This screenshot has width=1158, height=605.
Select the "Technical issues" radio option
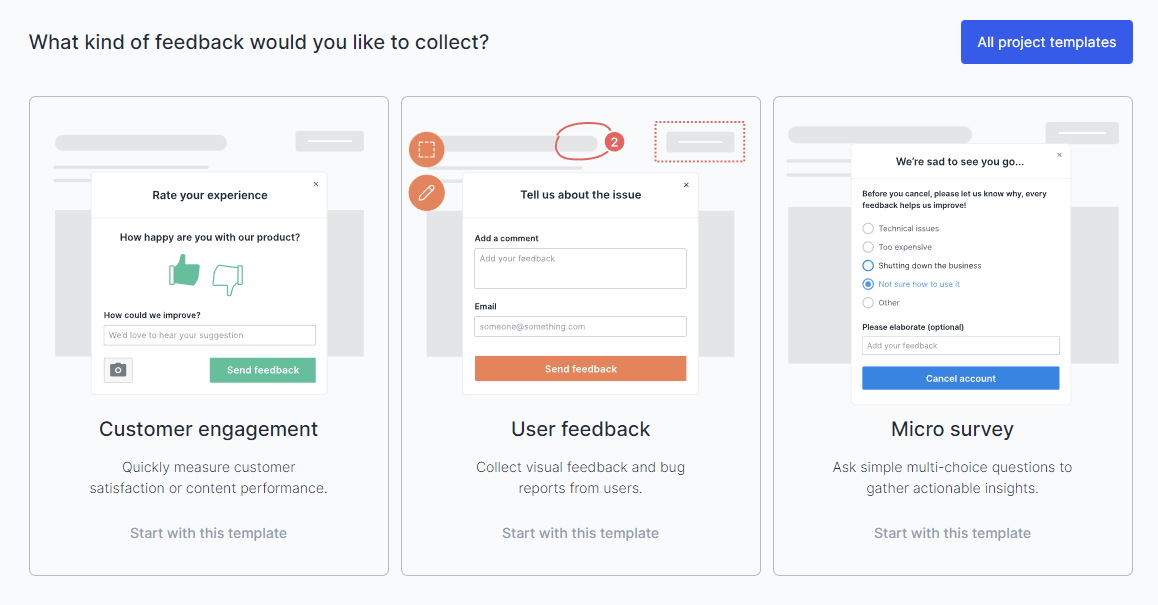(x=868, y=228)
